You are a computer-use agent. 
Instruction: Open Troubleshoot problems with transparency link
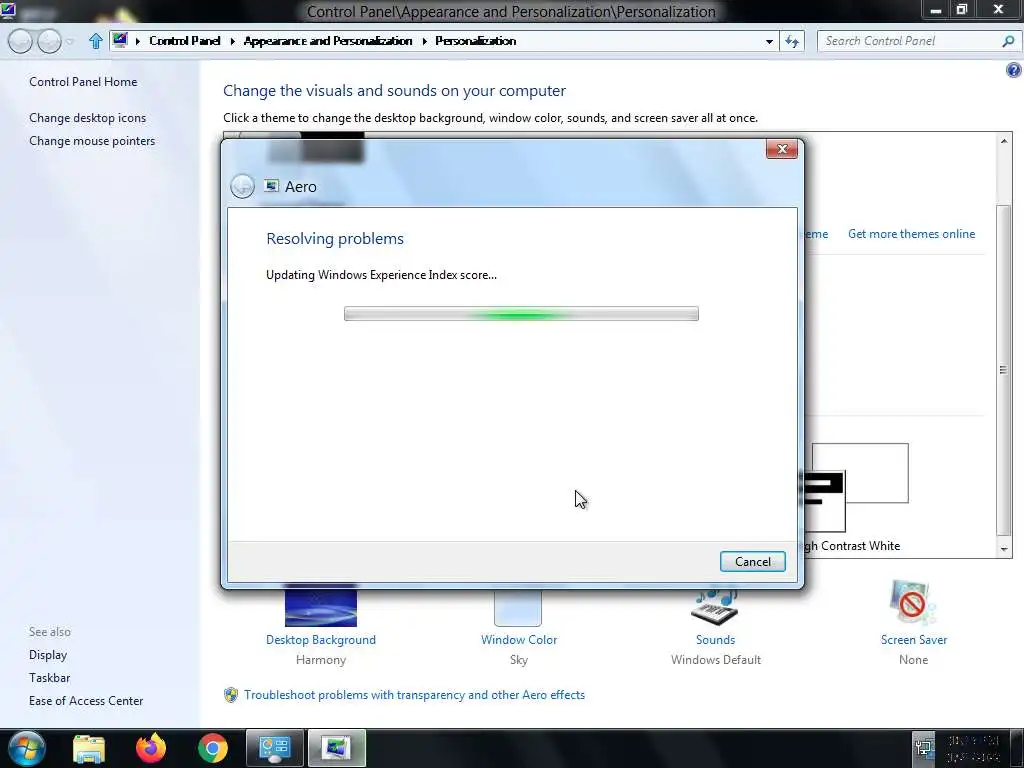click(x=414, y=695)
